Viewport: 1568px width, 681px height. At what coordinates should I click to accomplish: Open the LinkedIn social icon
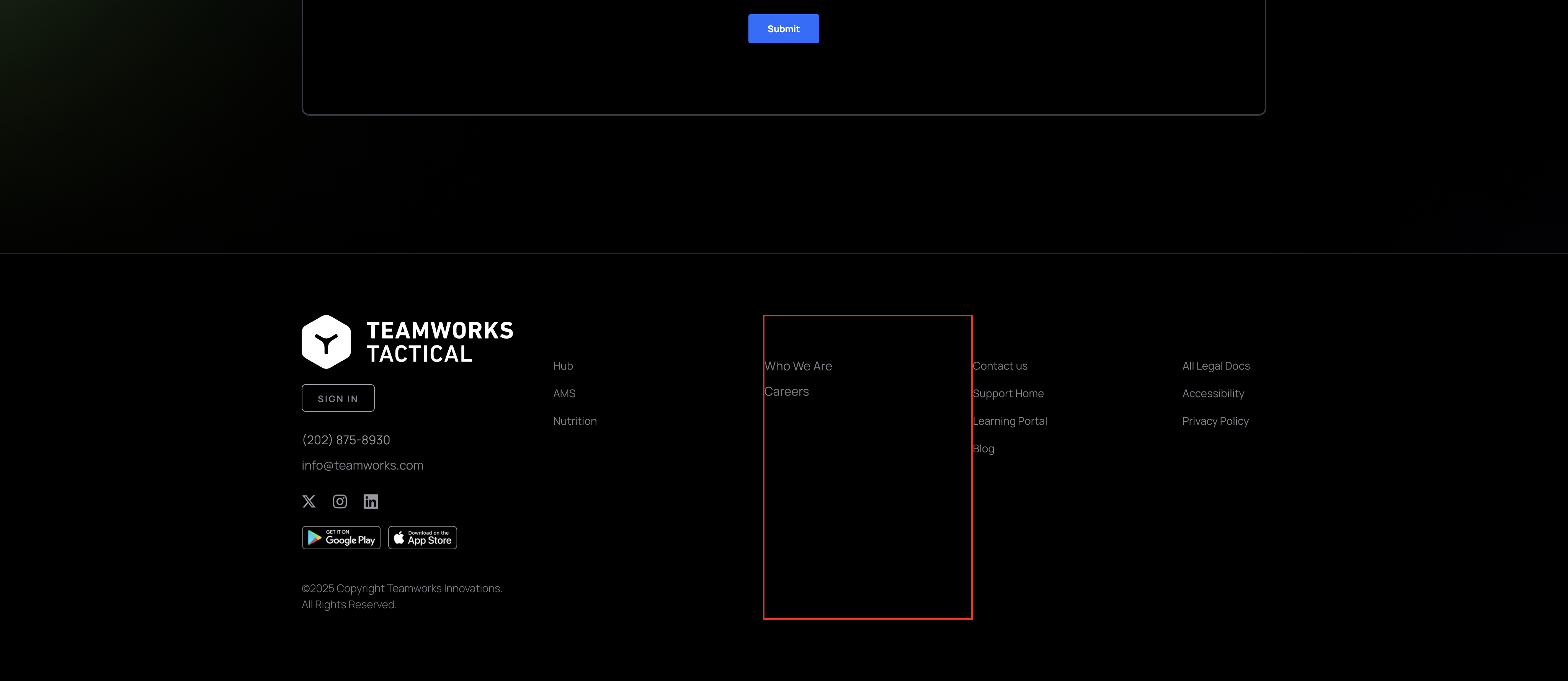click(371, 501)
